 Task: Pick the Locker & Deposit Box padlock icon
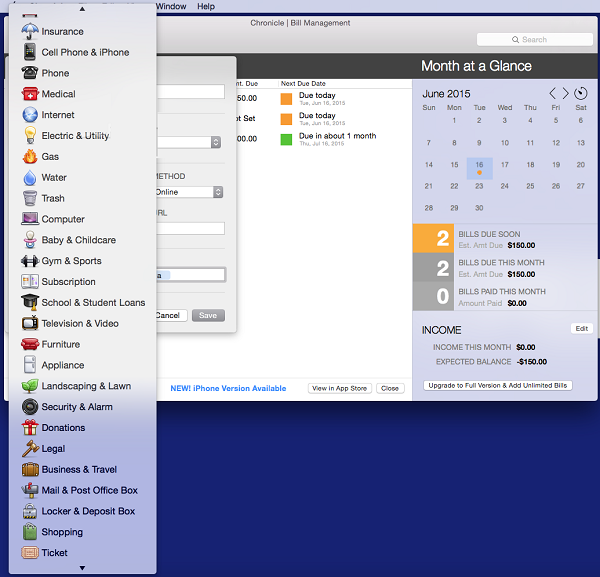pos(30,511)
